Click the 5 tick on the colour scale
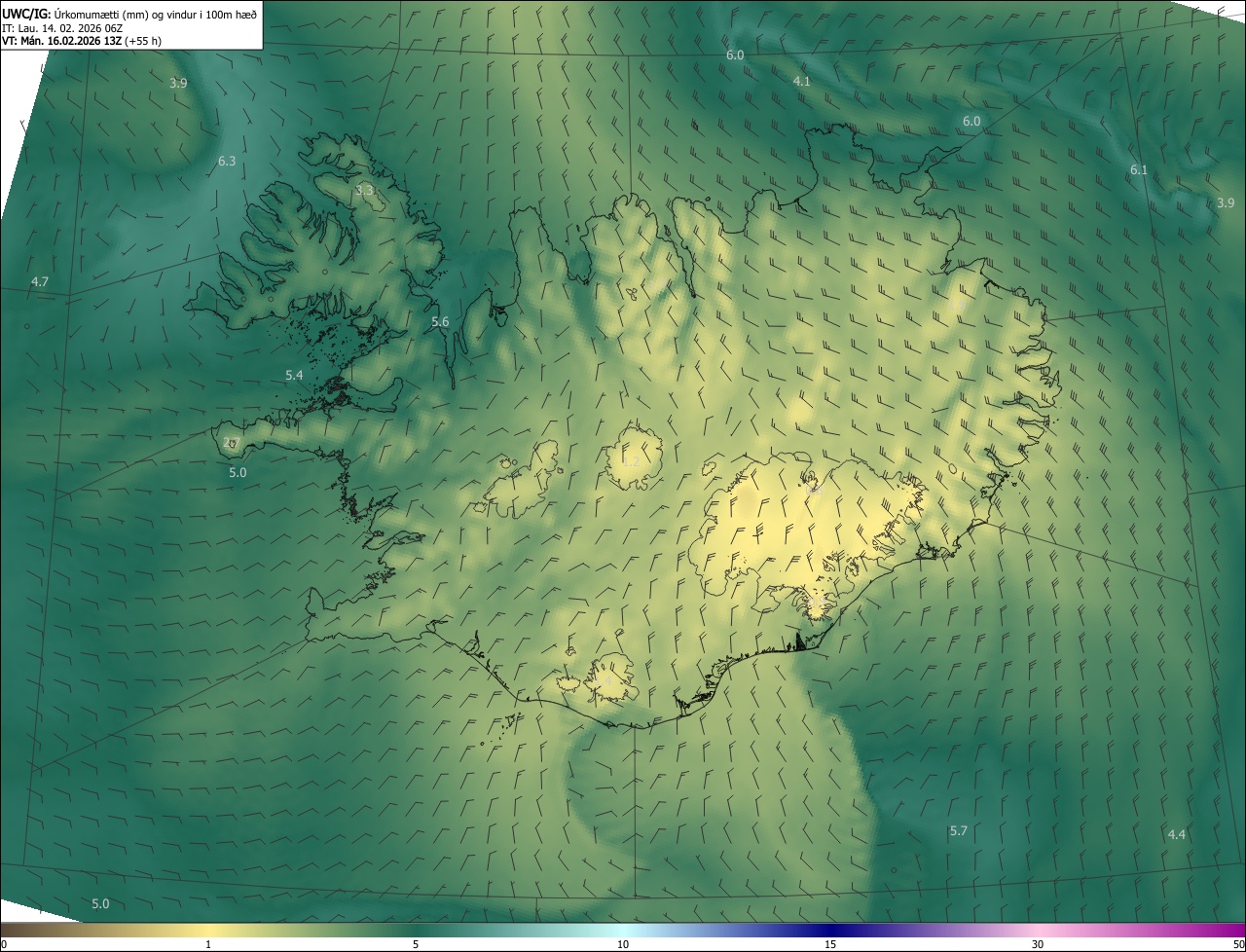 (x=416, y=945)
